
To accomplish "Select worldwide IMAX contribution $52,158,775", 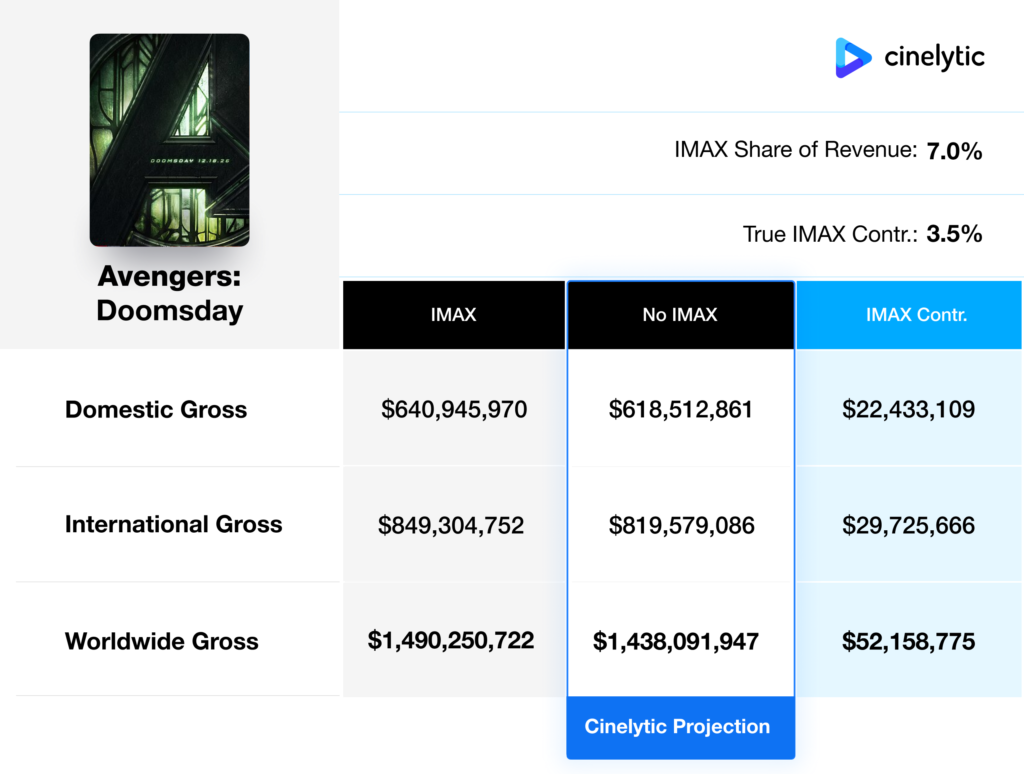I will (x=908, y=642).
